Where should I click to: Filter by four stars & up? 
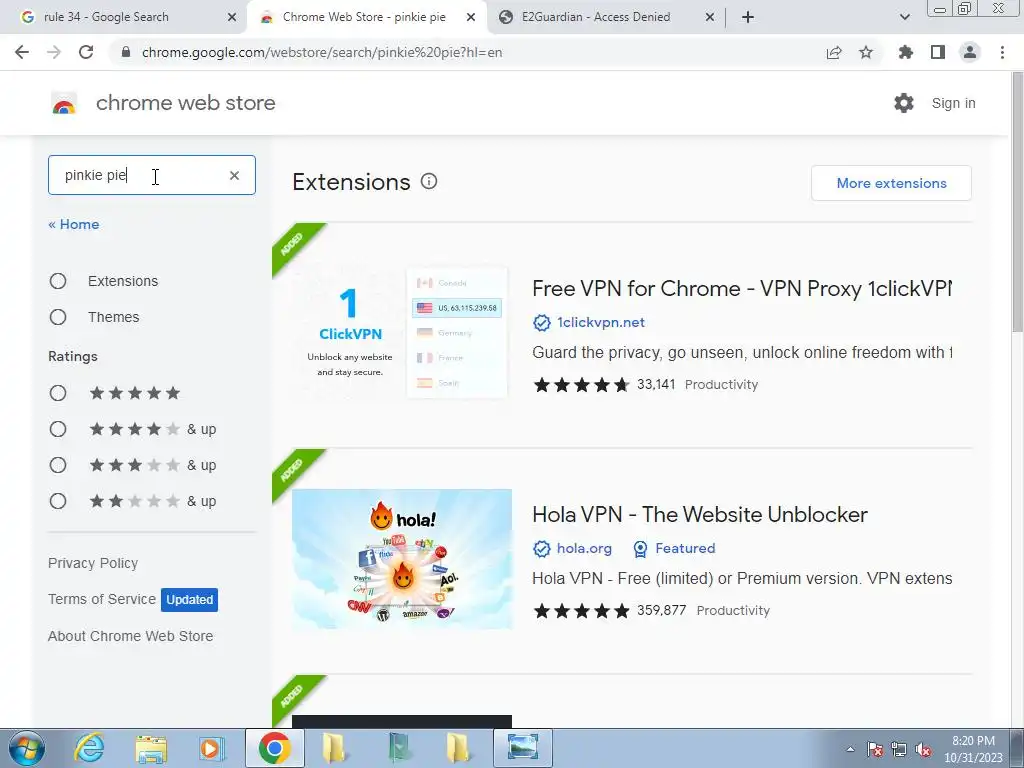(58, 429)
